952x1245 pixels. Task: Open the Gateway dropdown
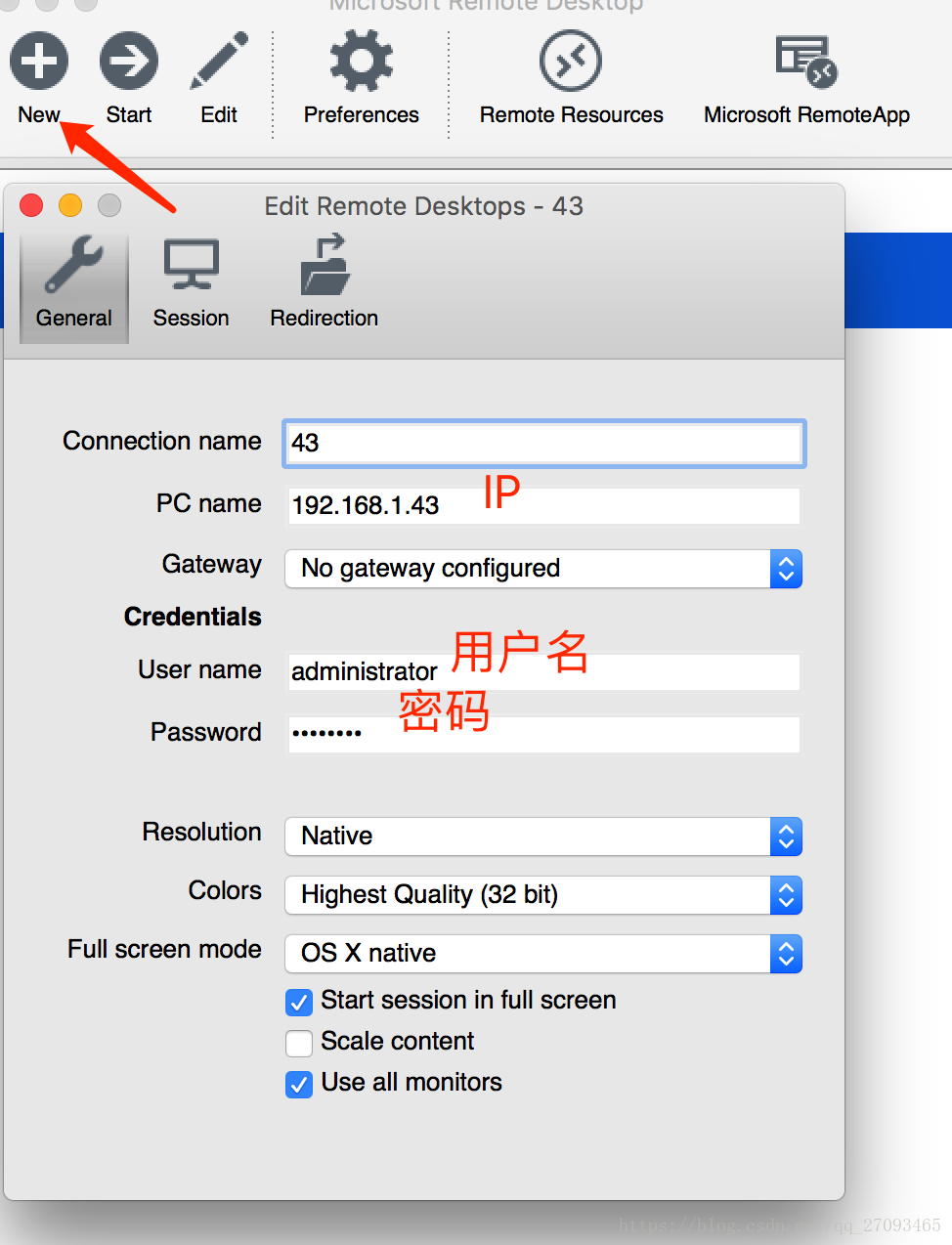pyautogui.click(x=543, y=569)
